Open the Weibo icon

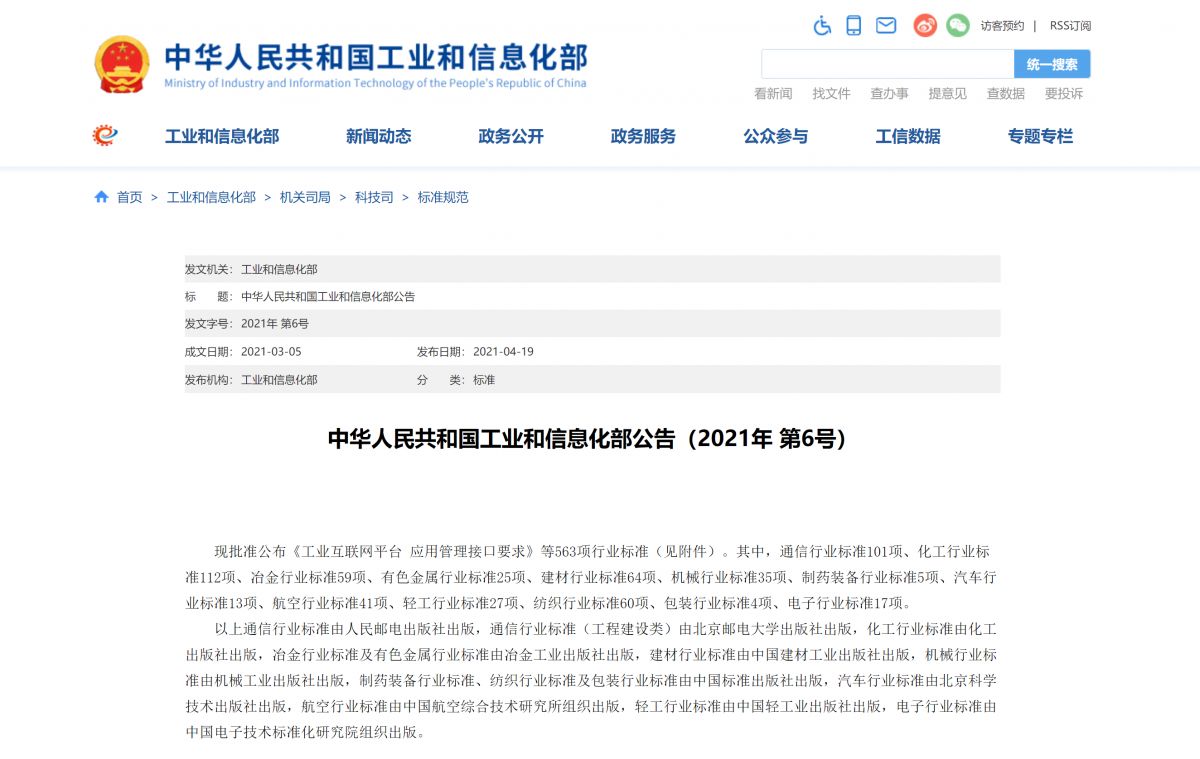point(925,26)
